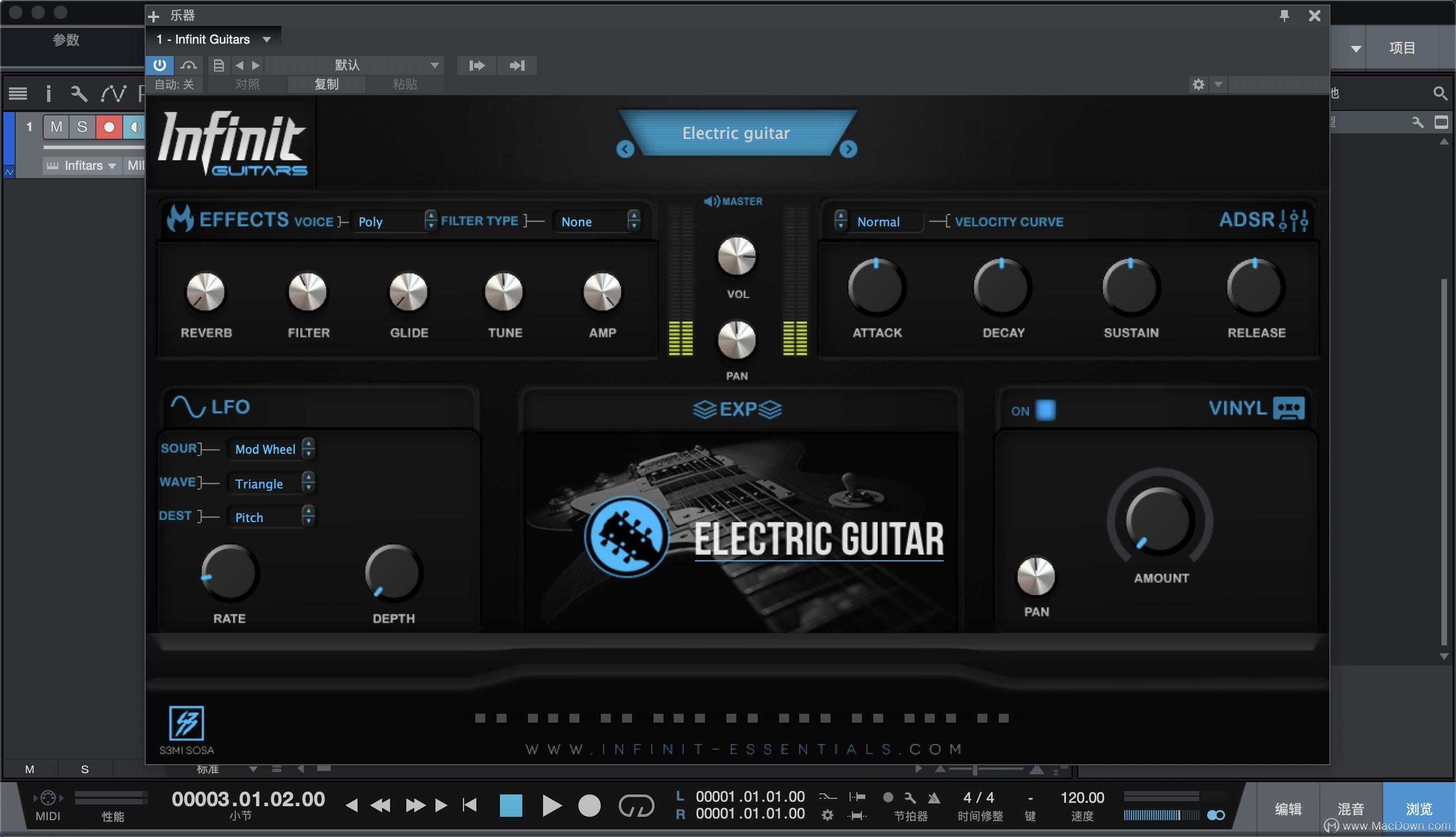Show automation curve icon
The image size is (1456, 837).
point(113,93)
